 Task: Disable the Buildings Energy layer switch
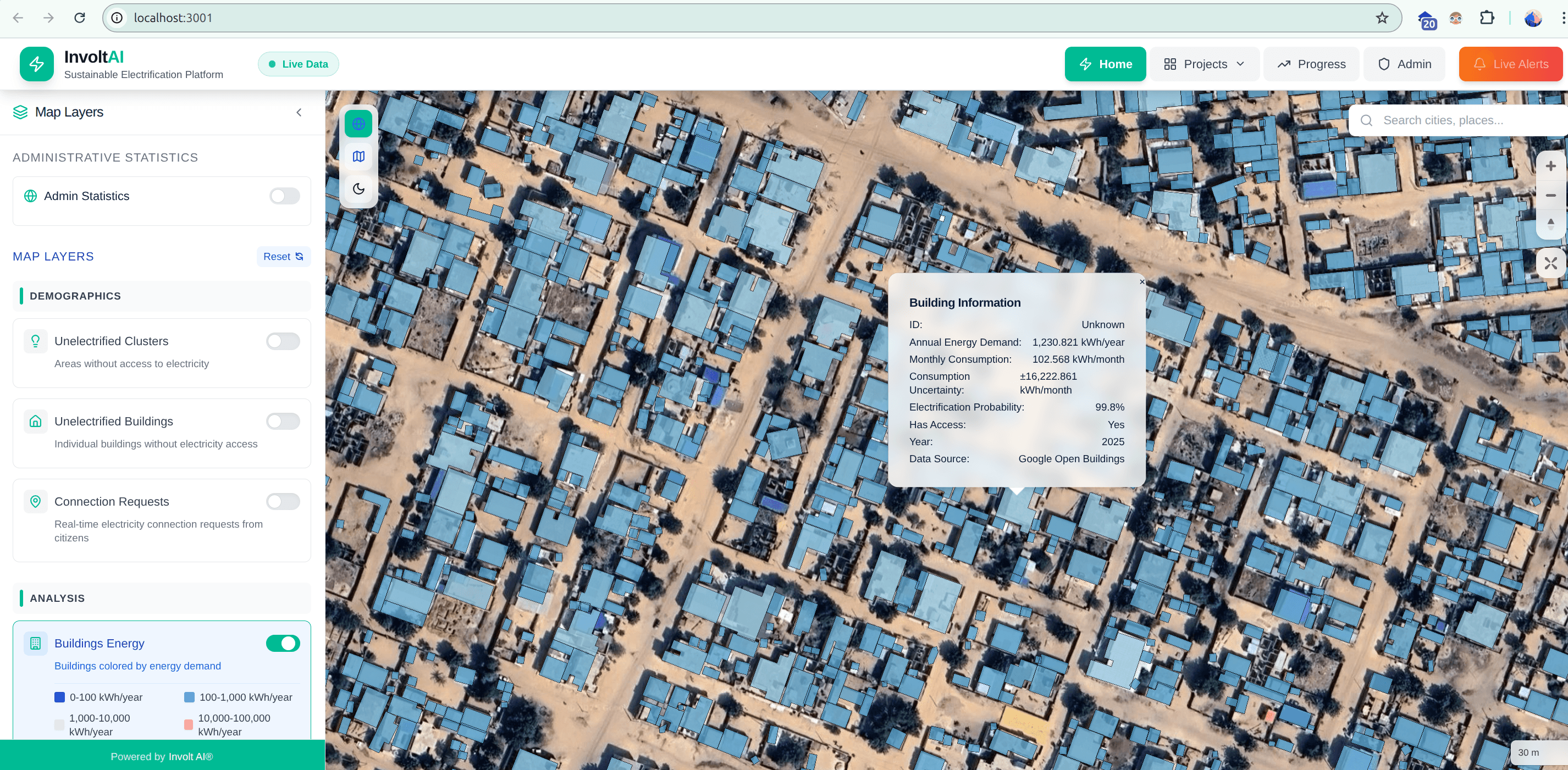coord(283,644)
